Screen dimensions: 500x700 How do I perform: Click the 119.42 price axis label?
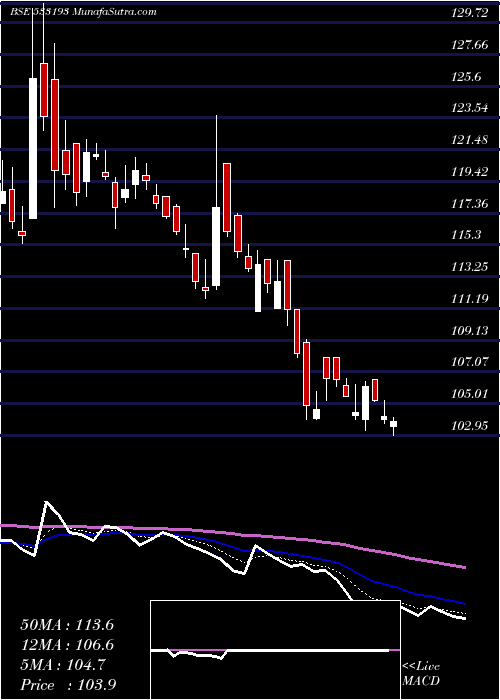pyautogui.click(x=469, y=172)
